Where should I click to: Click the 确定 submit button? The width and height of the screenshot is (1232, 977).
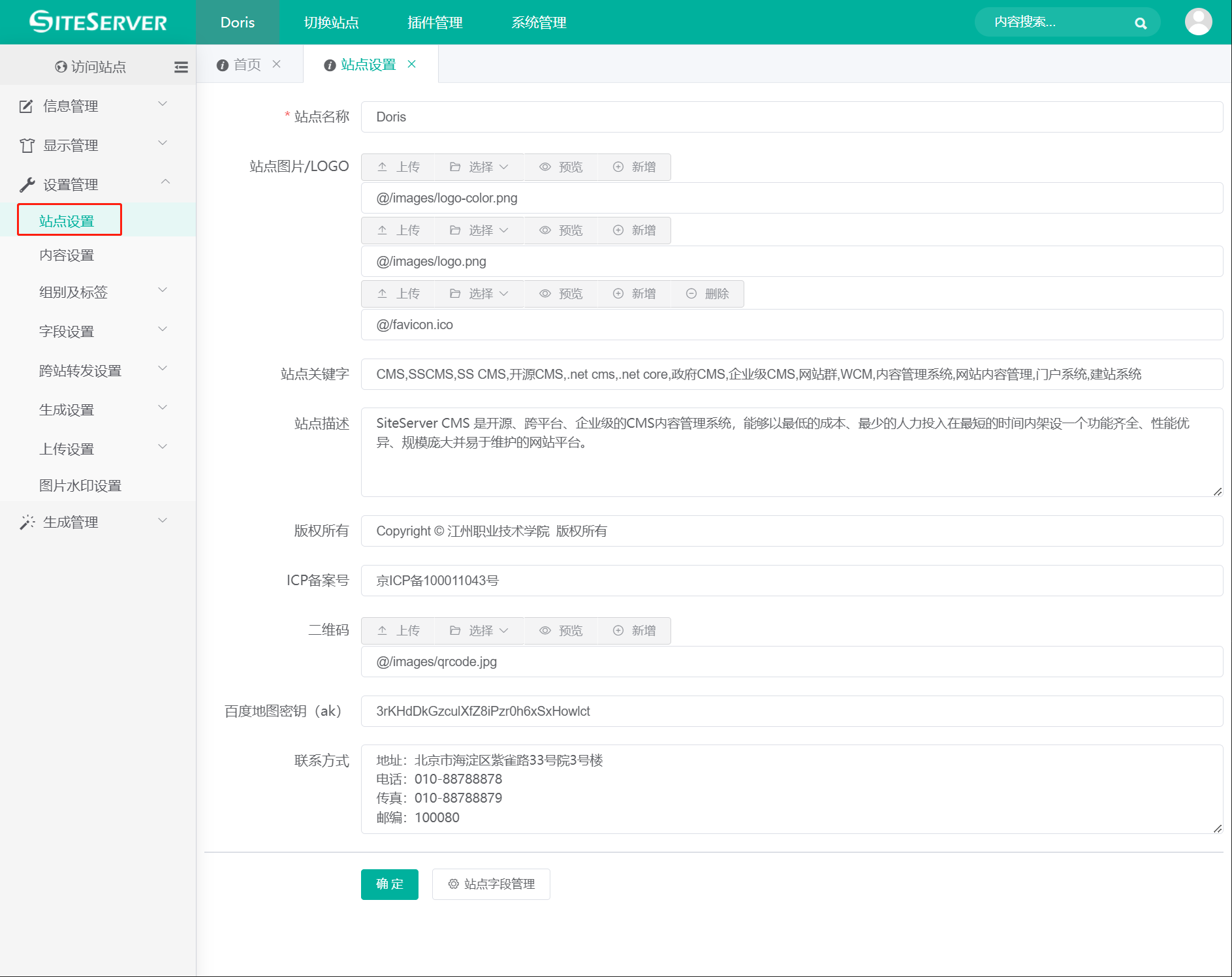389,884
